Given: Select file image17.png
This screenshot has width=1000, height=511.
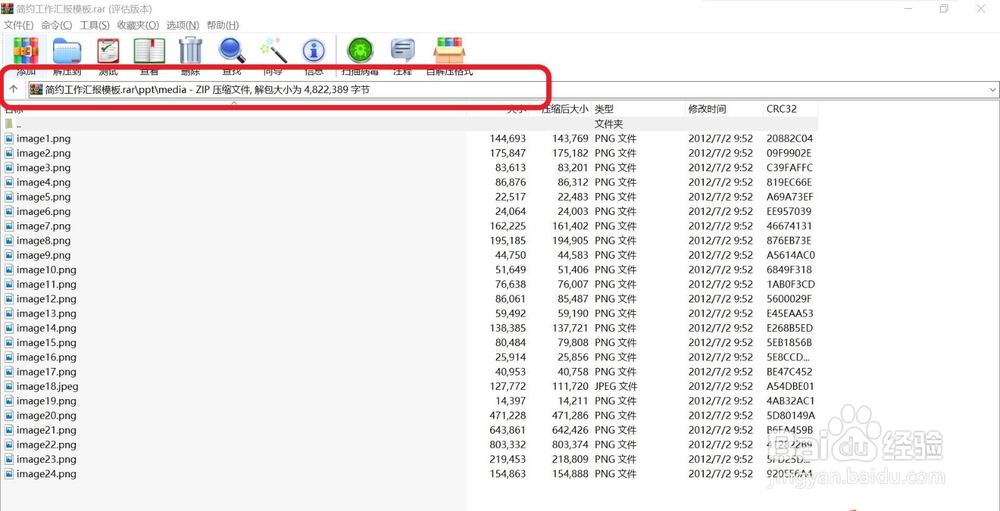Looking at the screenshot, I should click(x=47, y=372).
